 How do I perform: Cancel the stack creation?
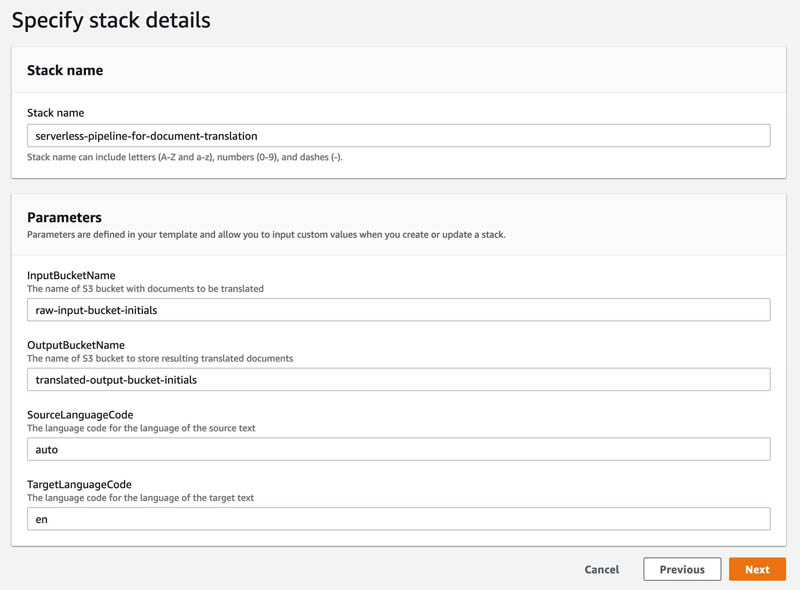pos(602,569)
